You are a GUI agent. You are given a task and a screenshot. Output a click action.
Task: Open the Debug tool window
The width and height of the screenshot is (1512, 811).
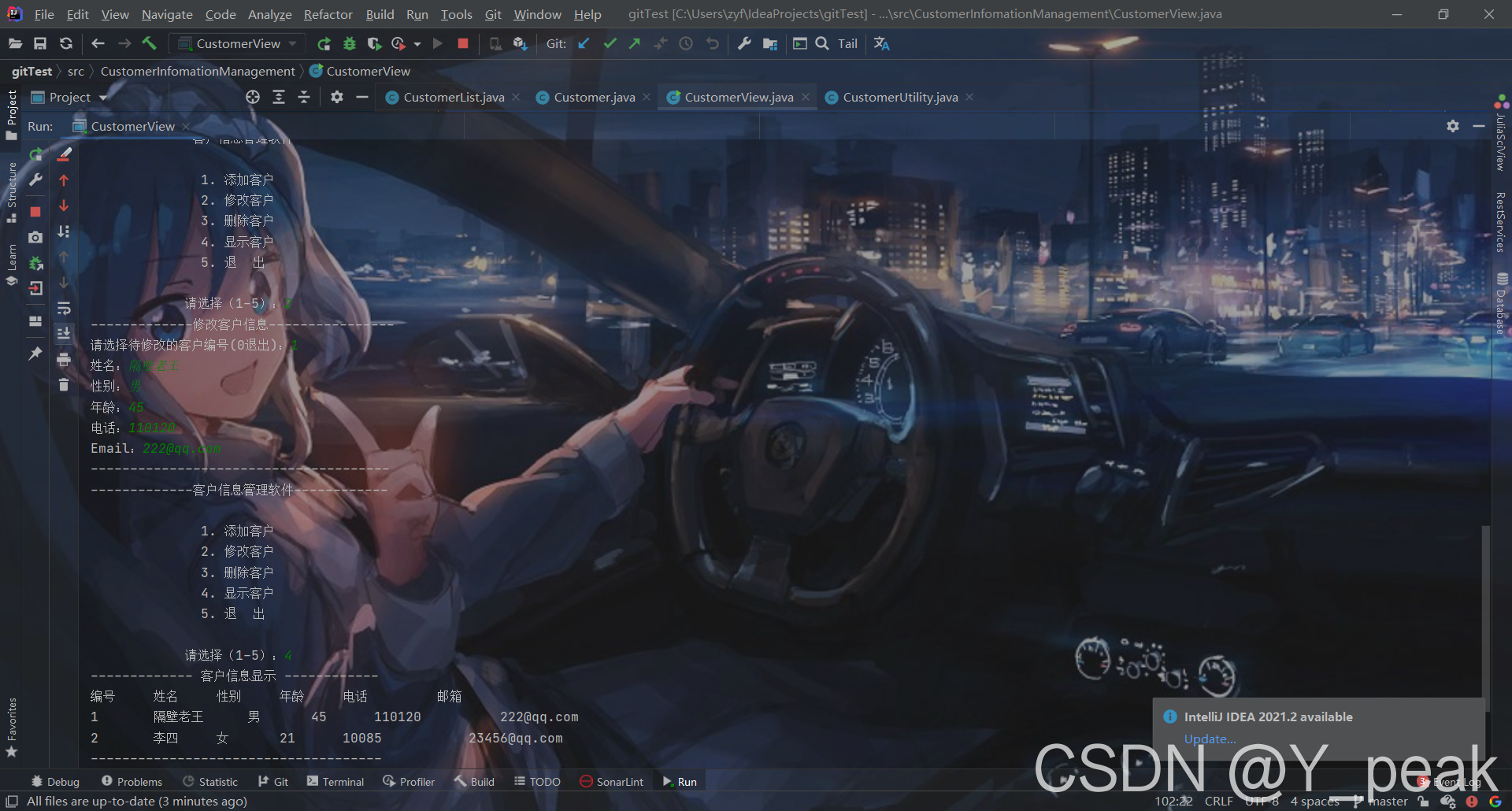tap(55, 782)
